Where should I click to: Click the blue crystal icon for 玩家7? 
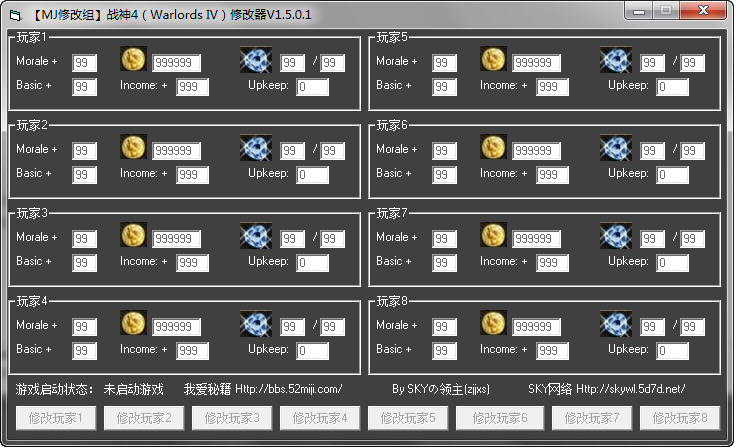tap(616, 236)
